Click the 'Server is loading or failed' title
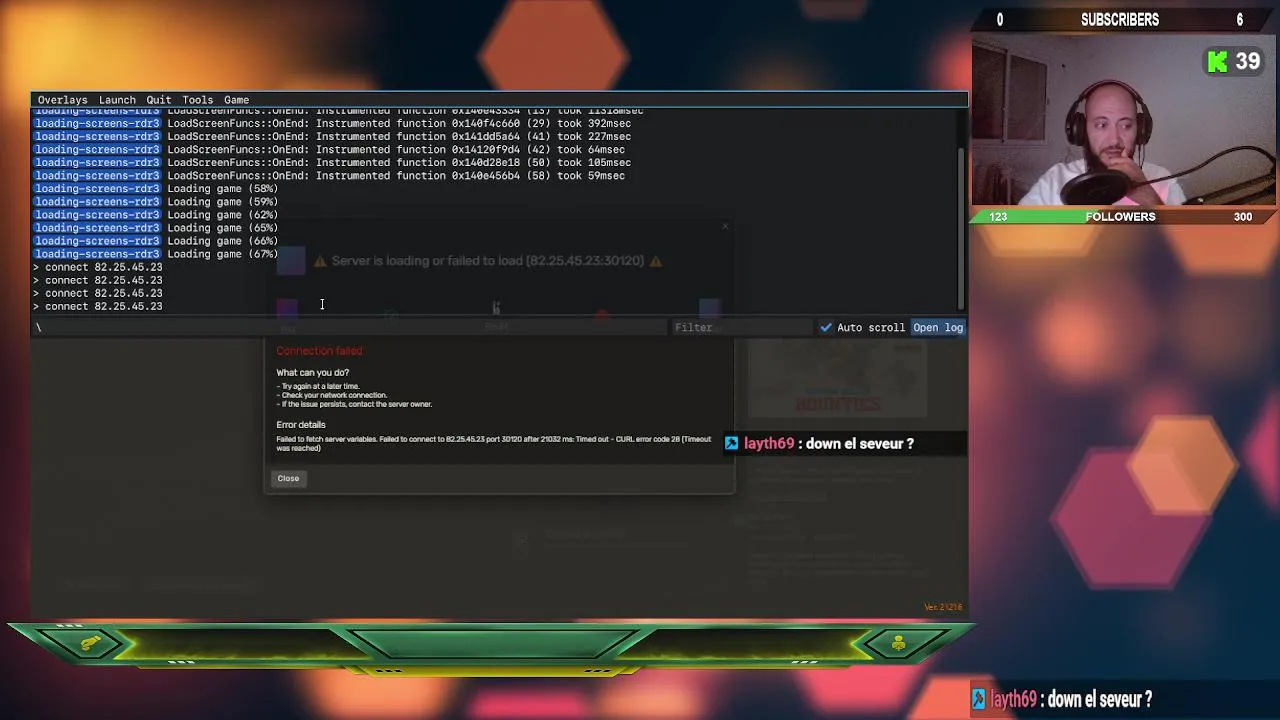This screenshot has width=1280, height=720. point(488,261)
